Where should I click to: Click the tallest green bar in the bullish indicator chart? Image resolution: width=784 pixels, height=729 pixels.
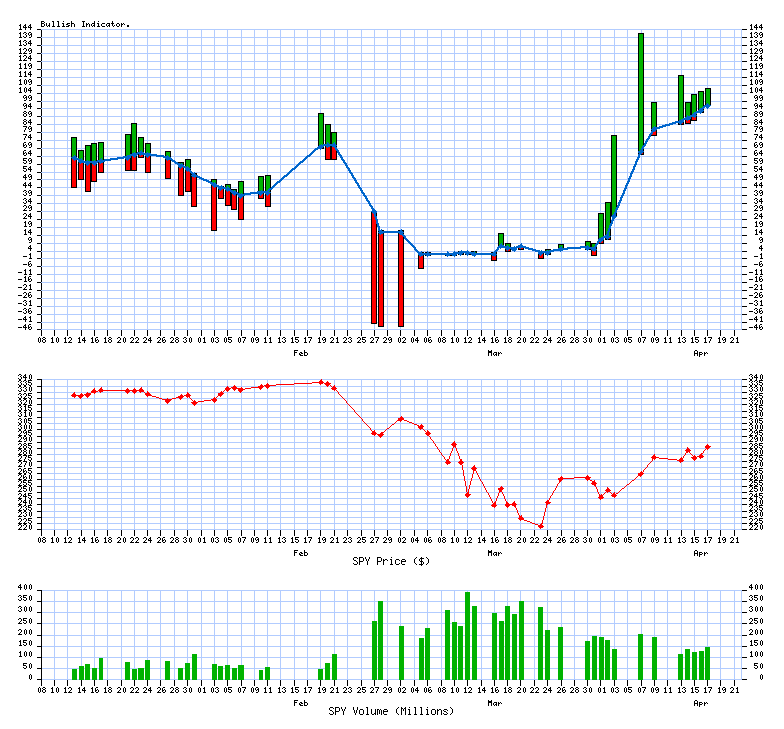(641, 90)
